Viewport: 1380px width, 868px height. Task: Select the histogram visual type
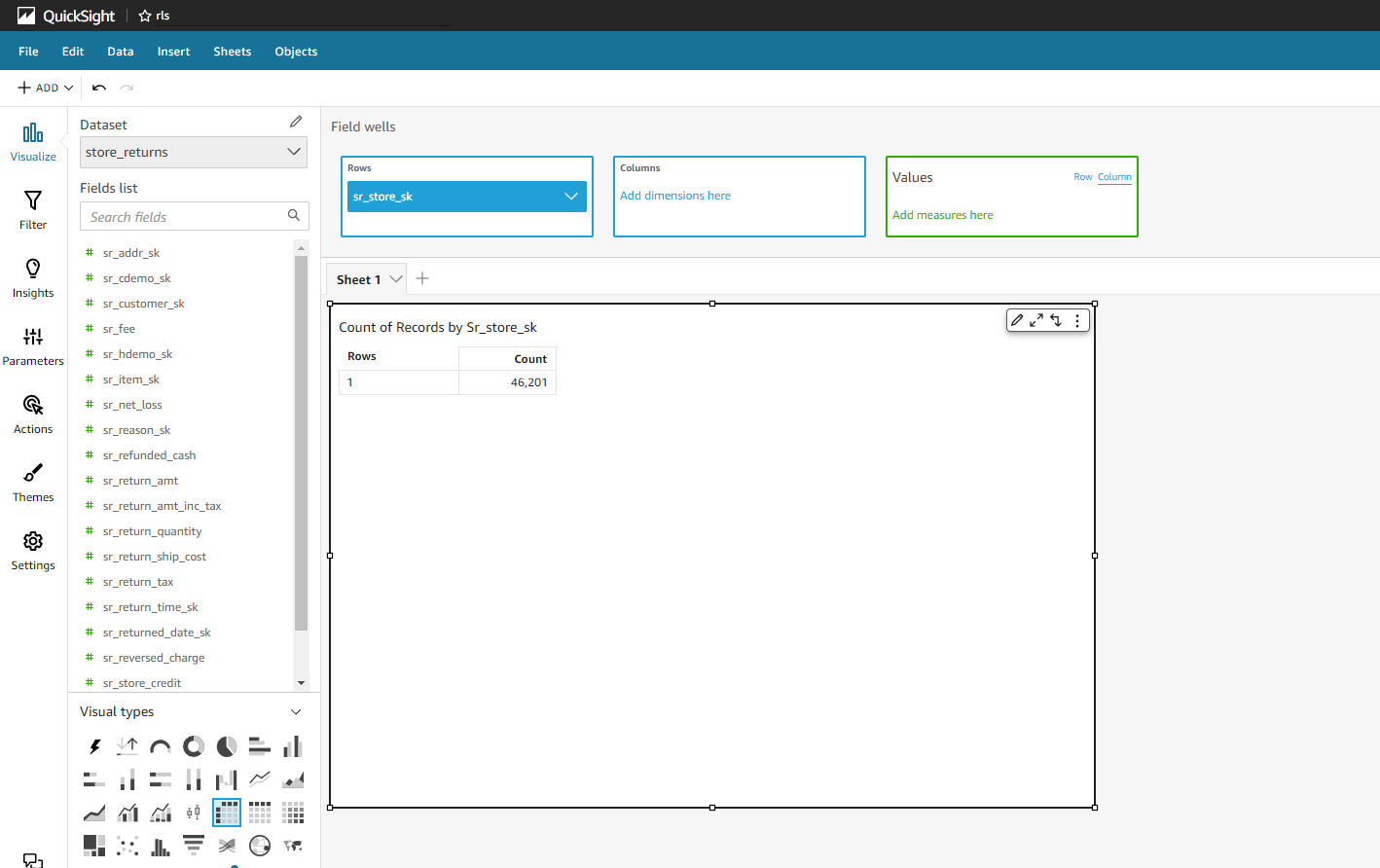pyautogui.click(x=161, y=846)
